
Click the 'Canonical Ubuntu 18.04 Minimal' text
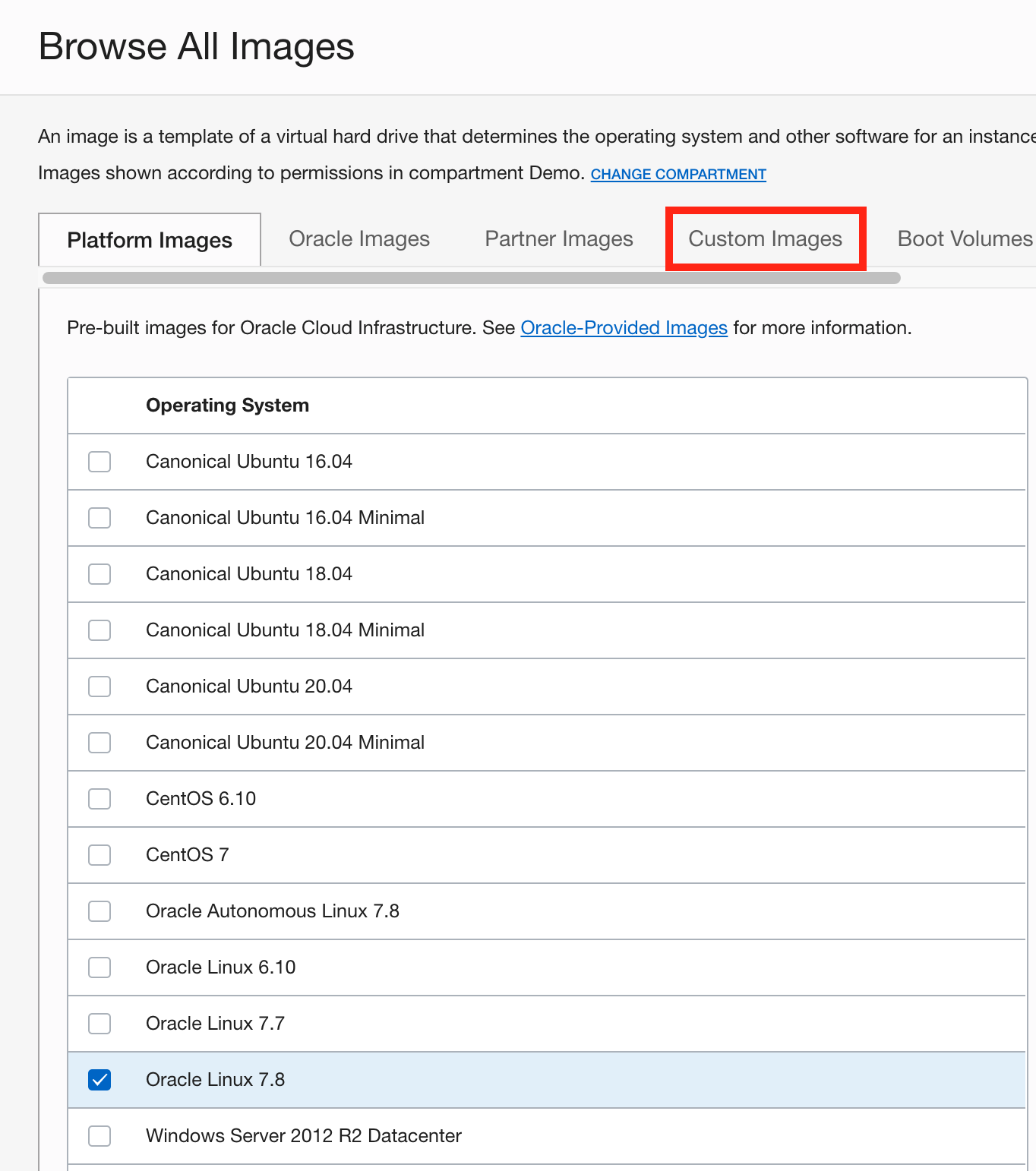point(285,630)
